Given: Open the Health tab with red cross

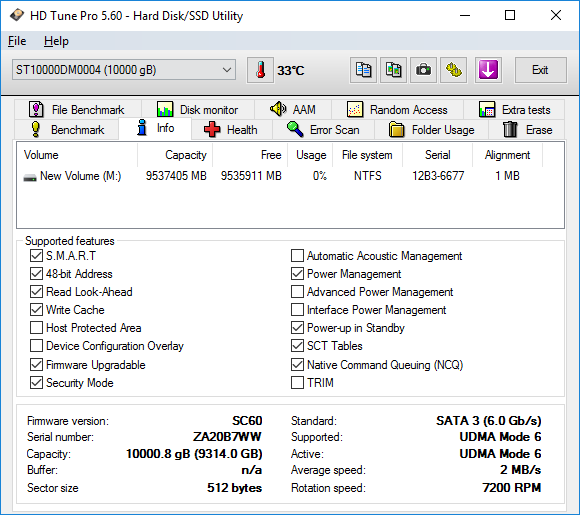Looking at the screenshot, I should [232, 130].
